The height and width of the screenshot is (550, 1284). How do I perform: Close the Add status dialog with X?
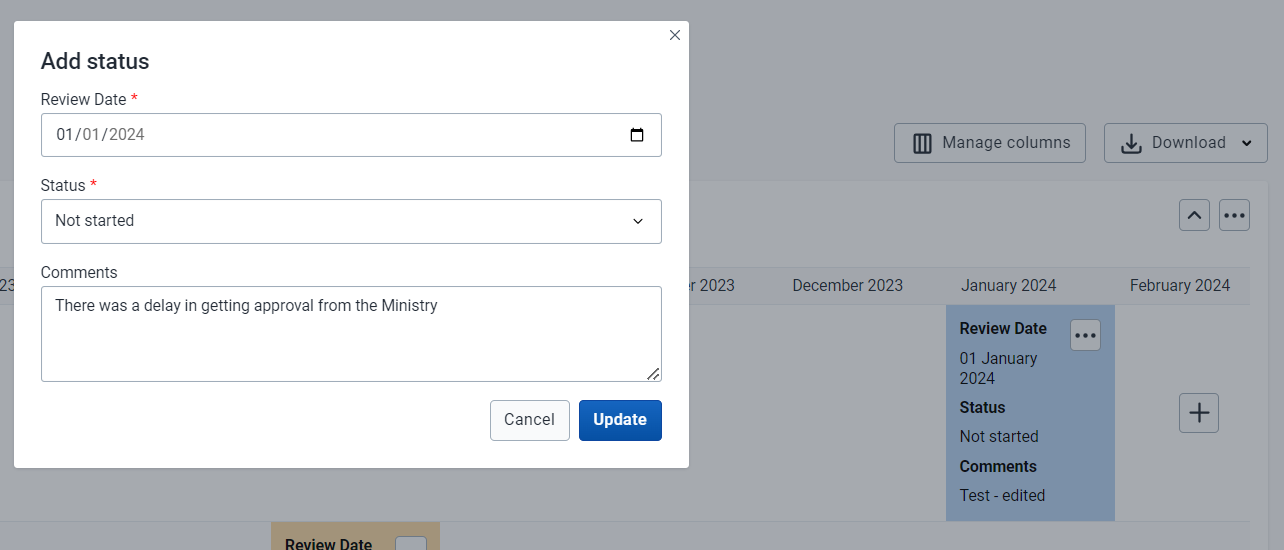click(x=675, y=35)
